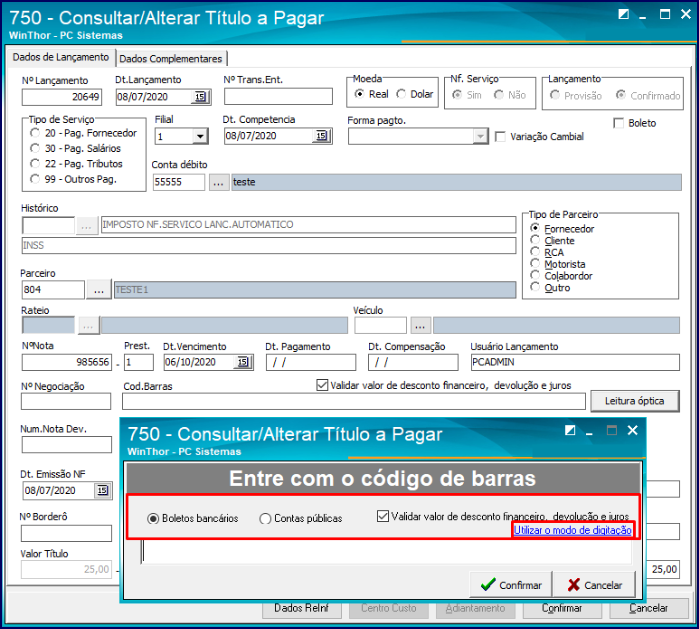The height and width of the screenshot is (629, 699).
Task: Open calendar picker for Dt. Competencia
Action: [x=321, y=136]
